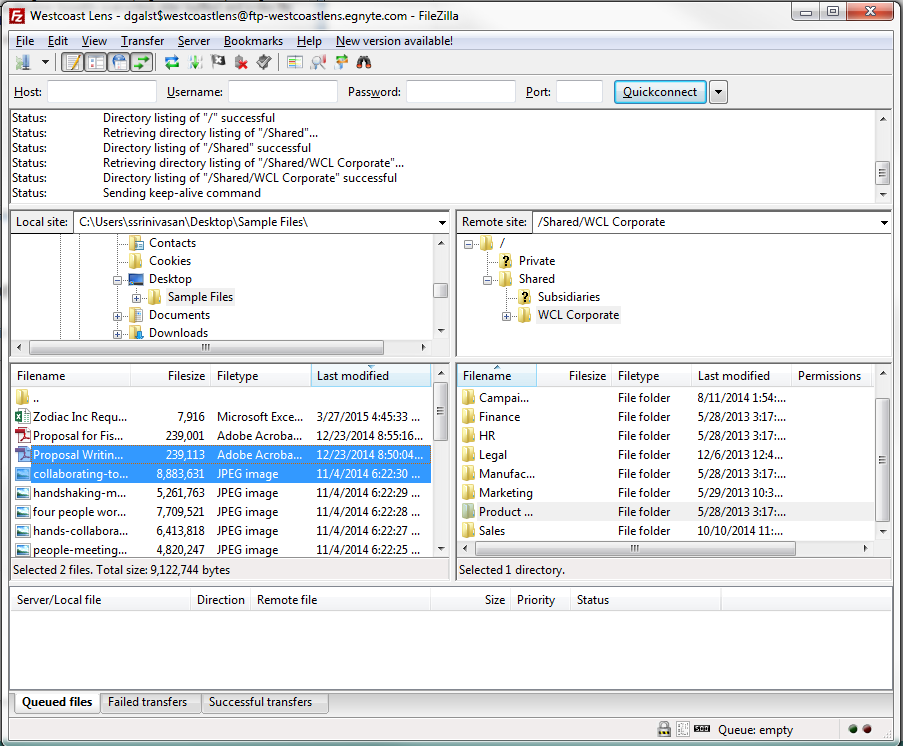Click the Host input field
This screenshot has height=746, width=903.
[102, 92]
